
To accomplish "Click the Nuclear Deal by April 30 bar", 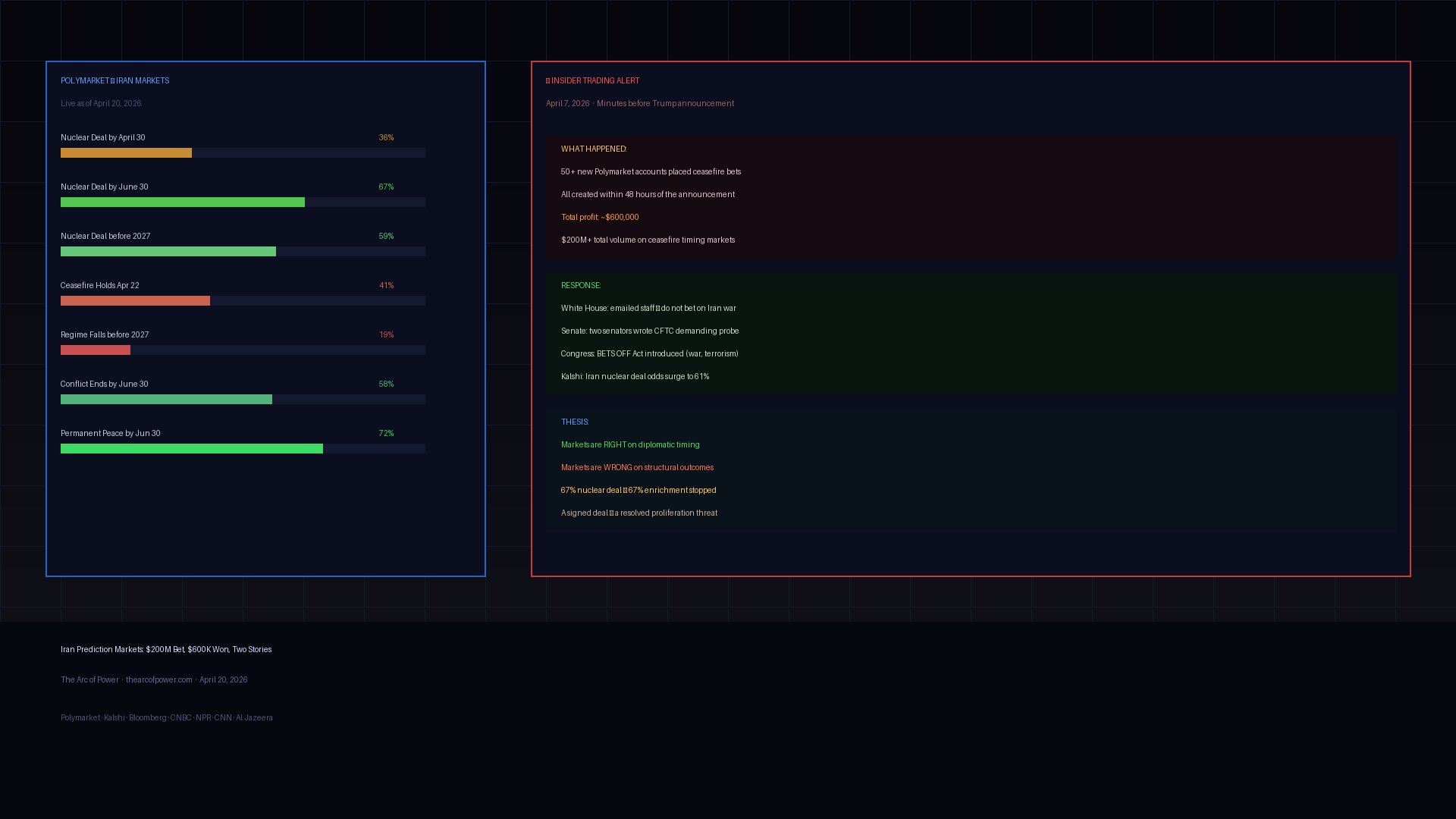I will tap(126, 153).
